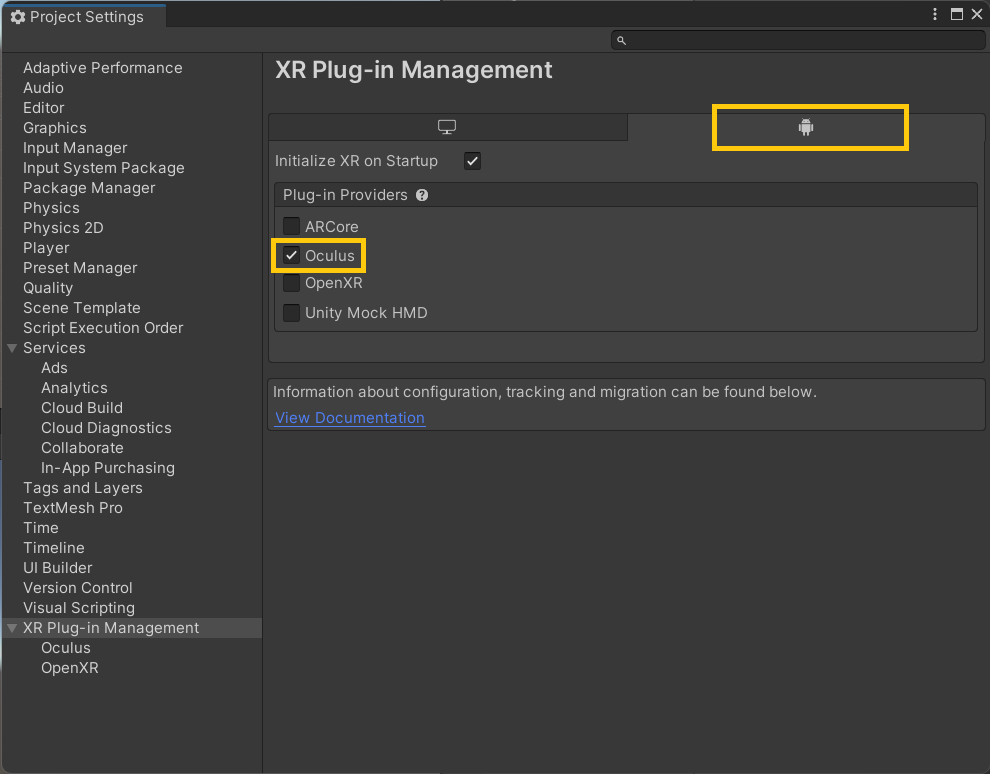Open Cloud Build under Services
This screenshot has height=774, width=990.
pyautogui.click(x=82, y=408)
